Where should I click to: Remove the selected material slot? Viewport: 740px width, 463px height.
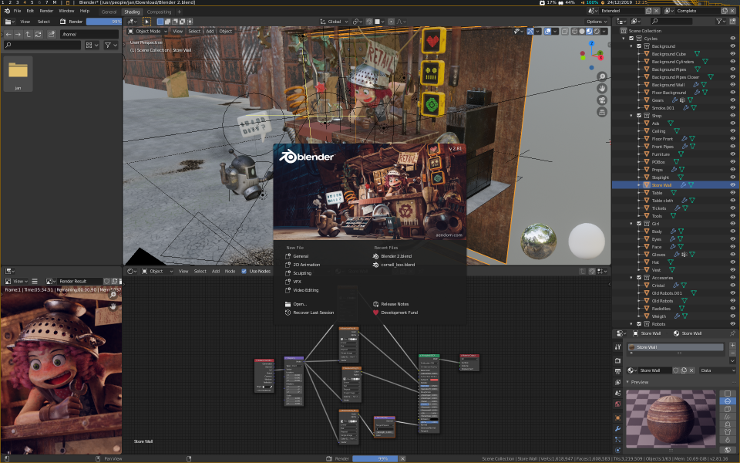coord(732,354)
